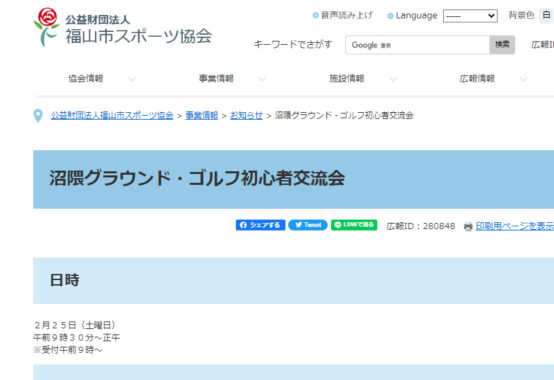Select white 白 background color option
This screenshot has width=554, height=380.
point(546,15)
